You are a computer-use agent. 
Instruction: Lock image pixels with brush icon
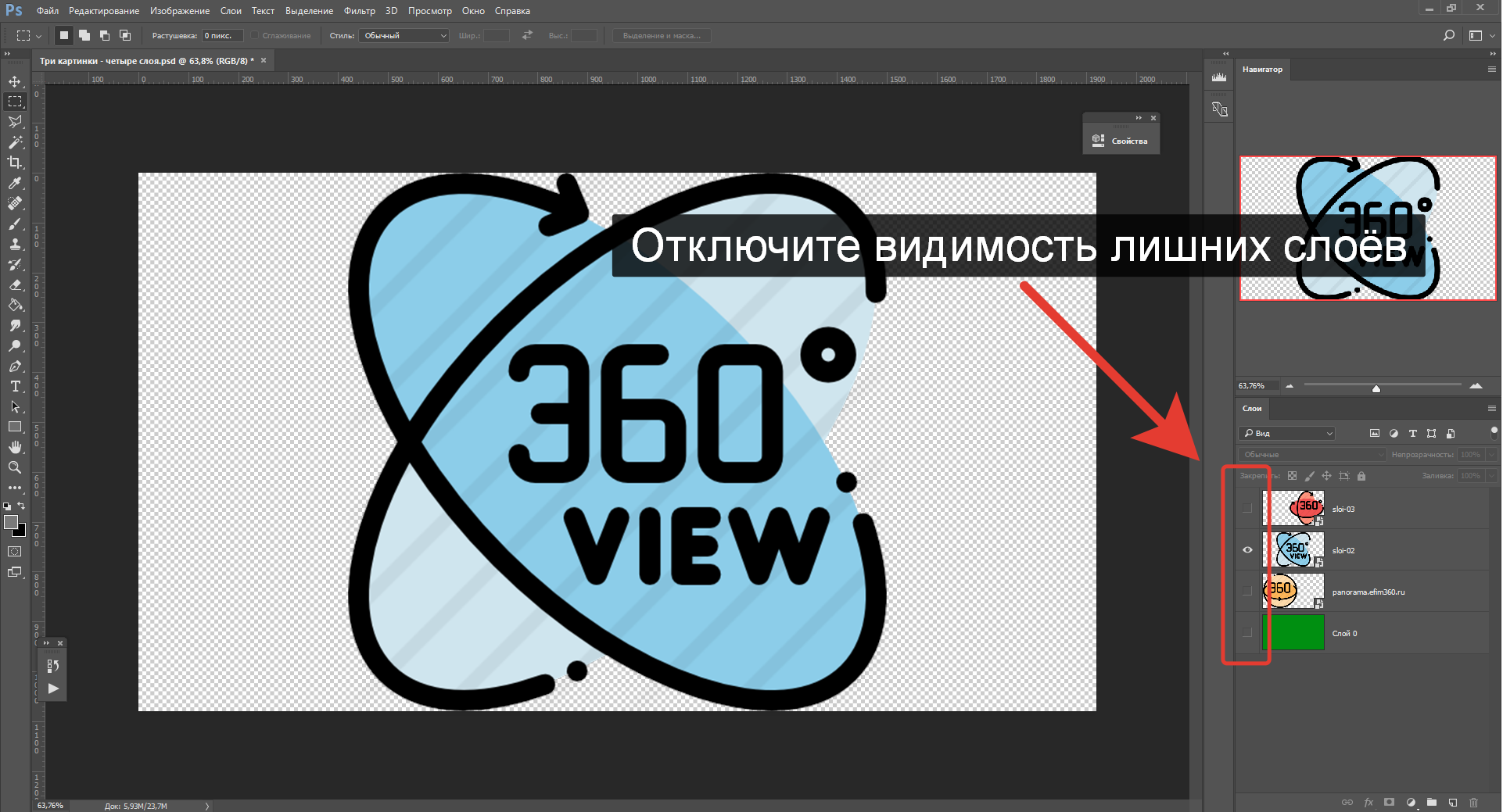click(x=1310, y=476)
